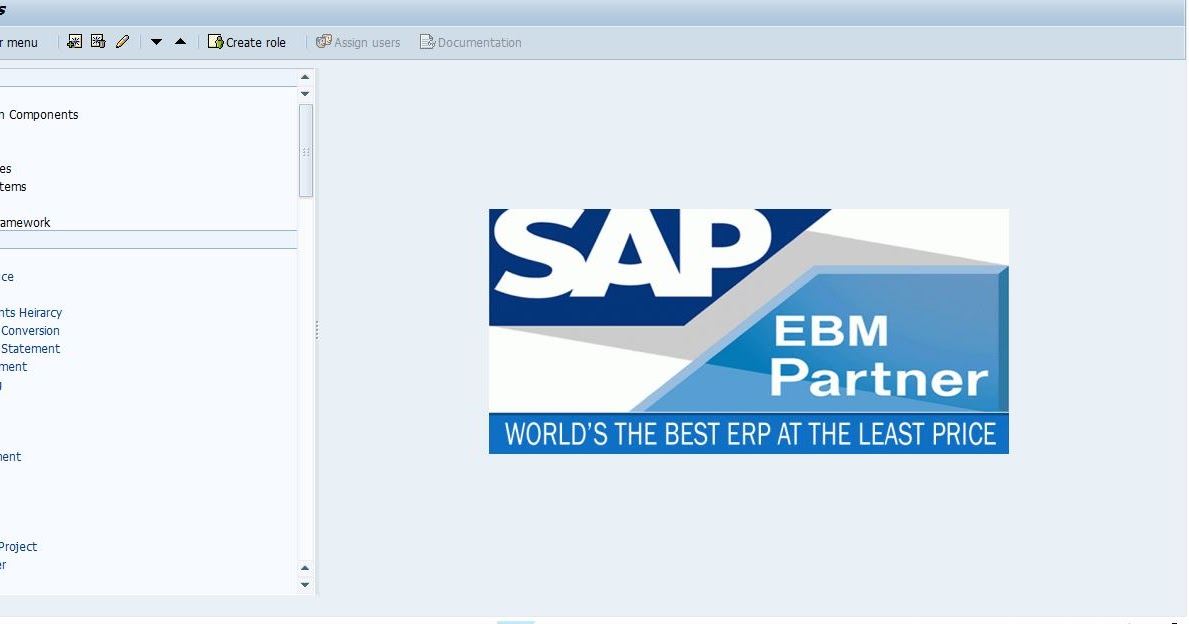Select the tree row ending in 'Statement'
Image resolution: width=1189 pixels, height=624 pixels.
[30, 349]
